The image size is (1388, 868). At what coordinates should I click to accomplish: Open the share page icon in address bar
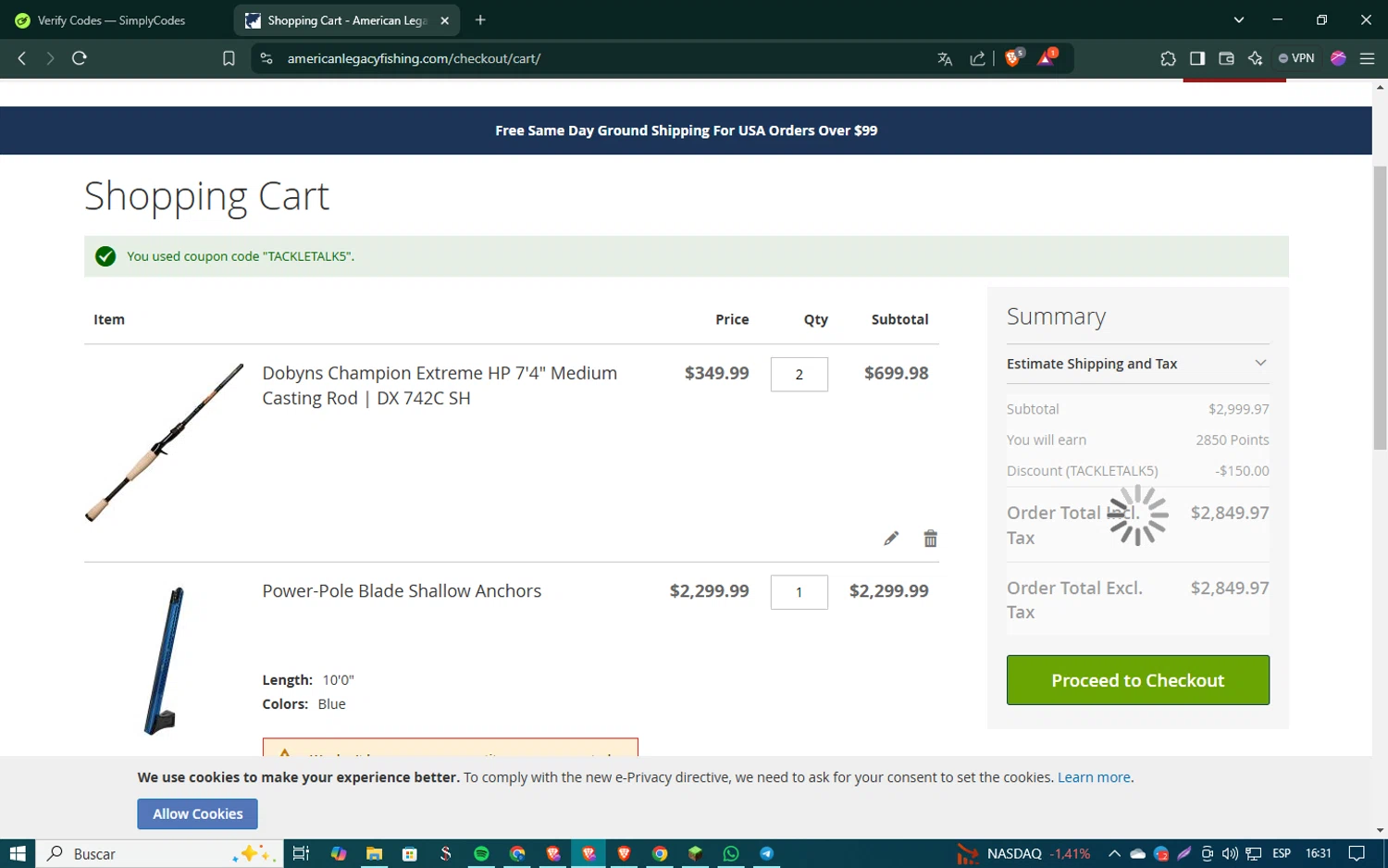[x=977, y=58]
